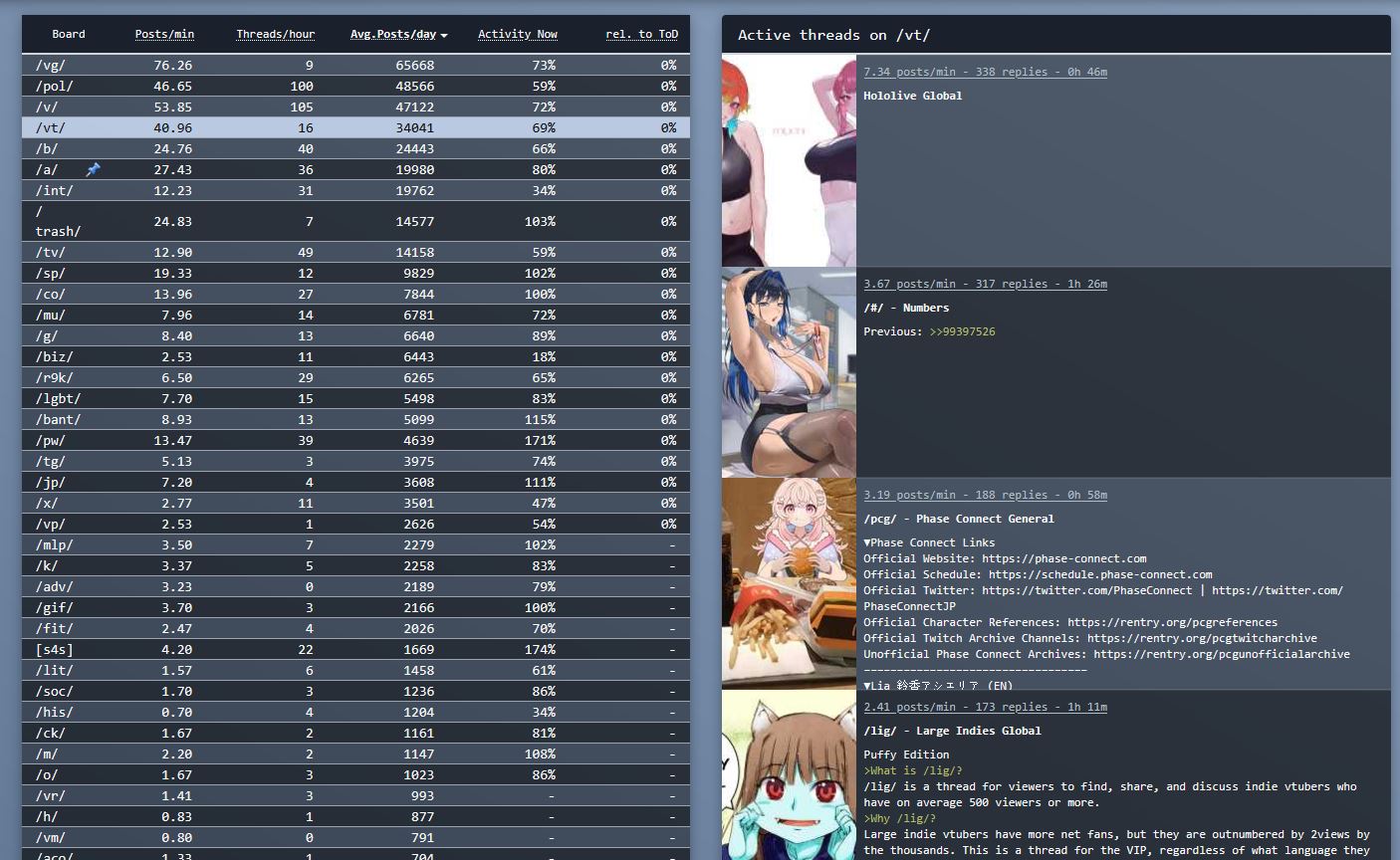
Task: Select the /vr/ board row
Action: click(355, 795)
